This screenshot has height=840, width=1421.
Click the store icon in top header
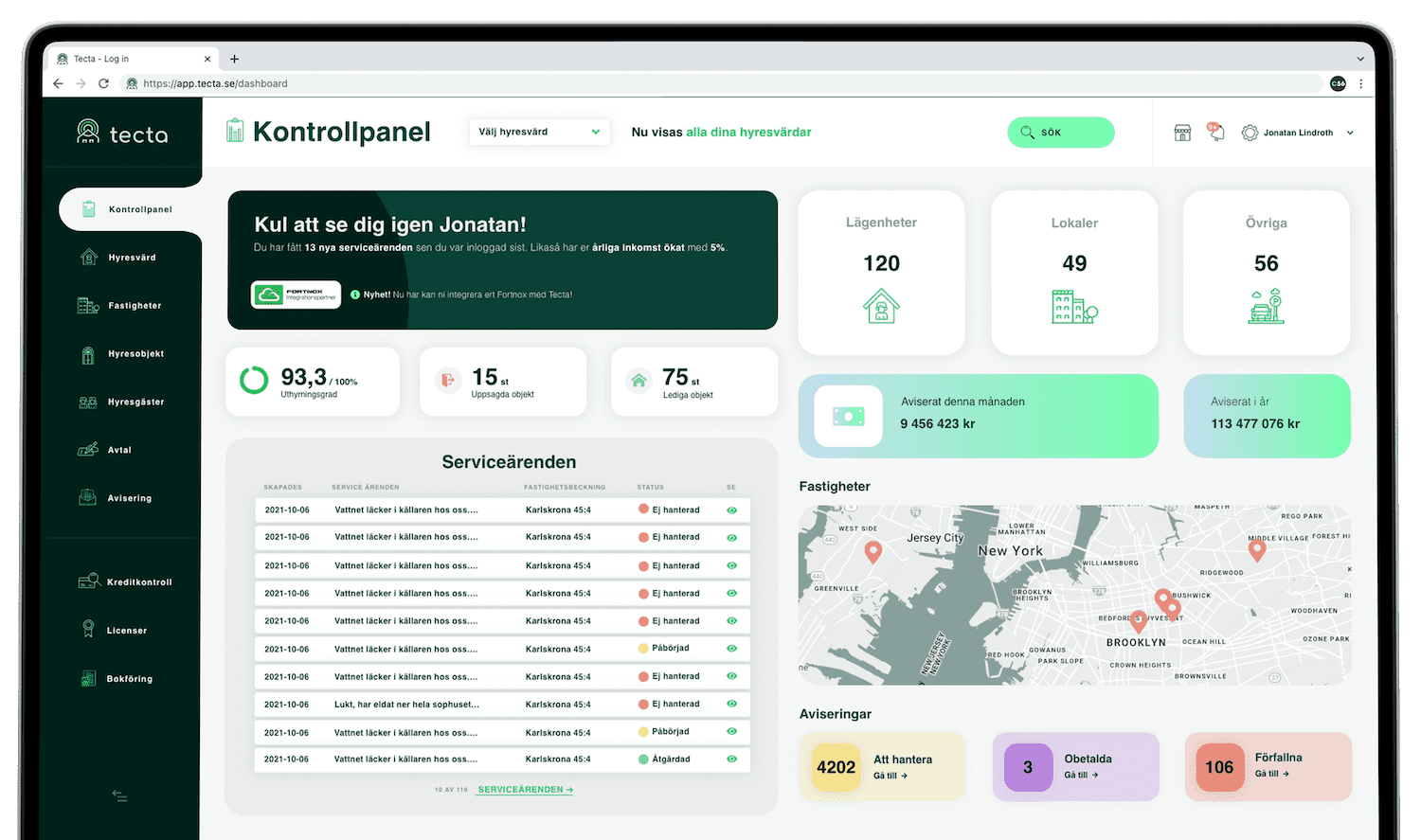pyautogui.click(x=1182, y=133)
